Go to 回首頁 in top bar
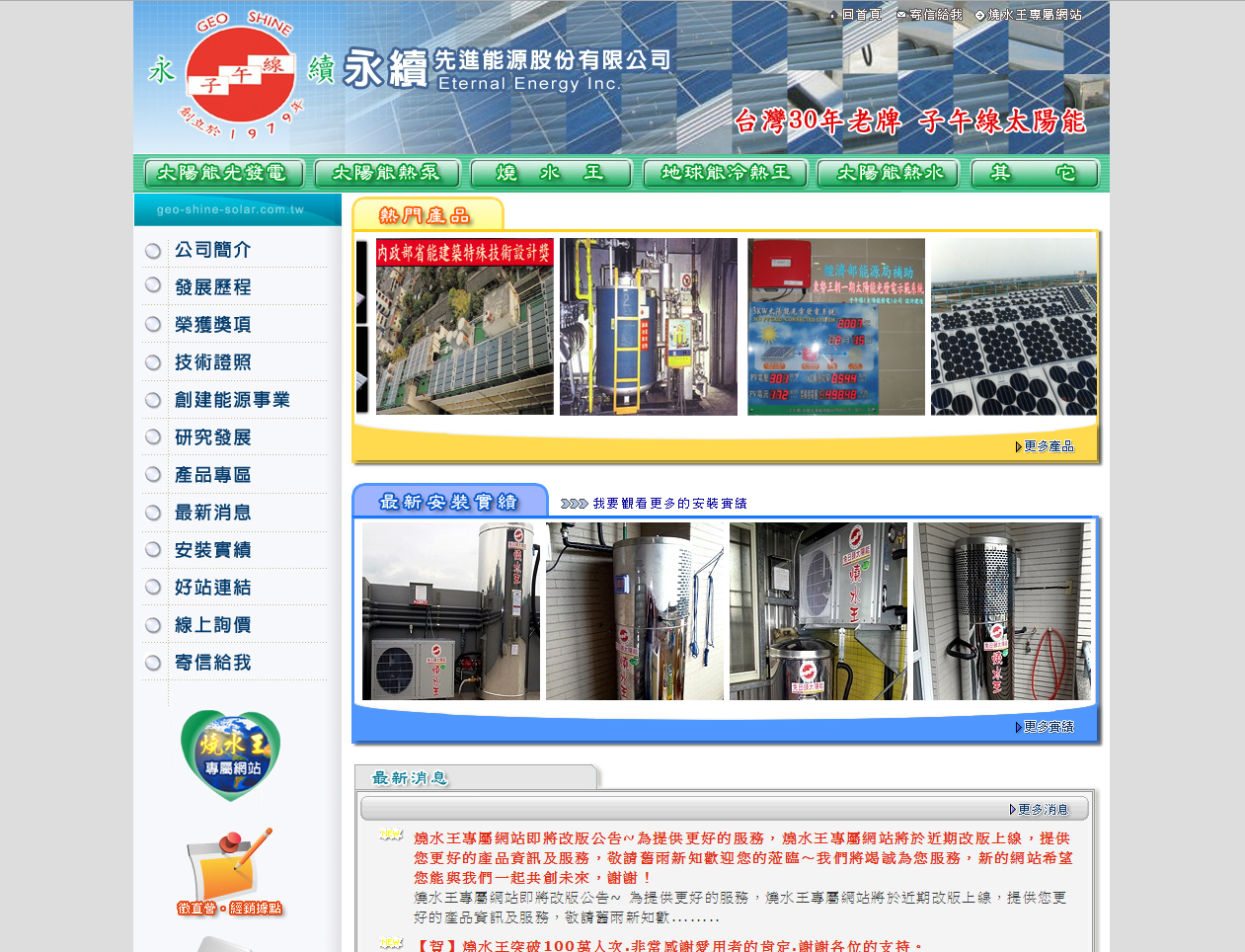Viewport: 1245px width, 952px height. click(855, 15)
